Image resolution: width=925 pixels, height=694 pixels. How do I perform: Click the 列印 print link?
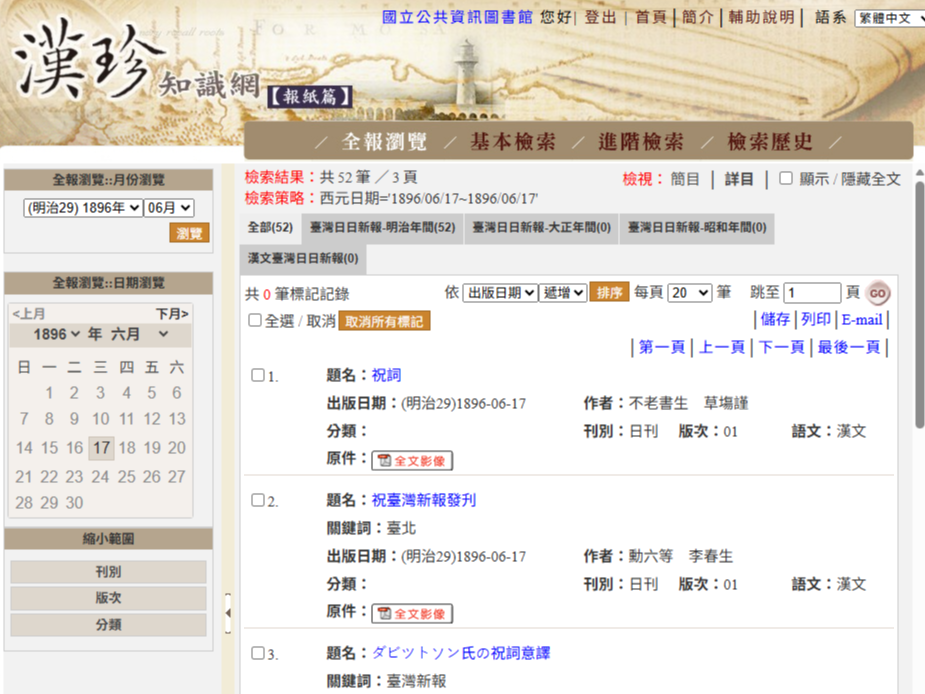point(816,320)
